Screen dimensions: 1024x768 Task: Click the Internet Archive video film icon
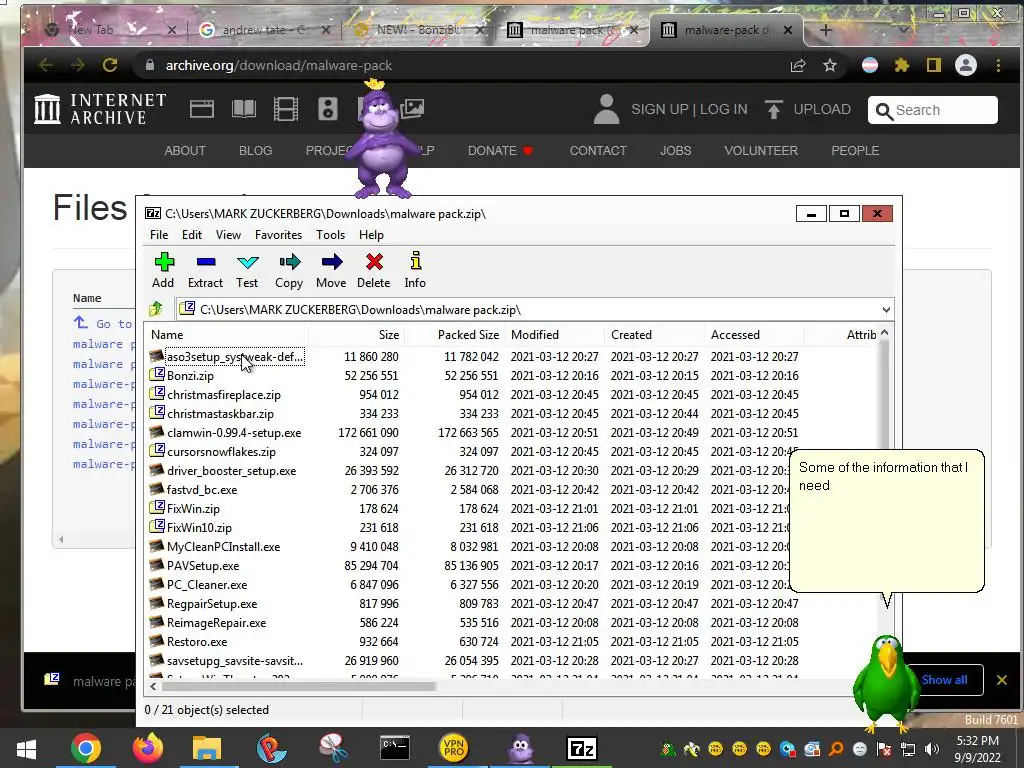tap(285, 109)
